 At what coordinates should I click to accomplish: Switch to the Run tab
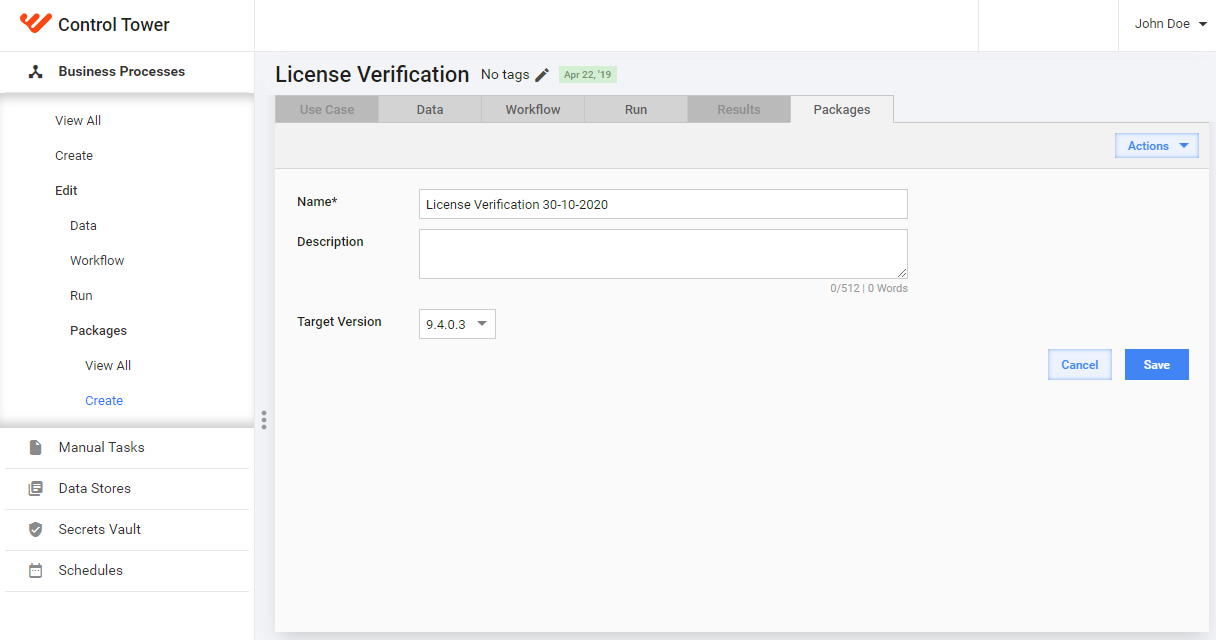click(636, 110)
